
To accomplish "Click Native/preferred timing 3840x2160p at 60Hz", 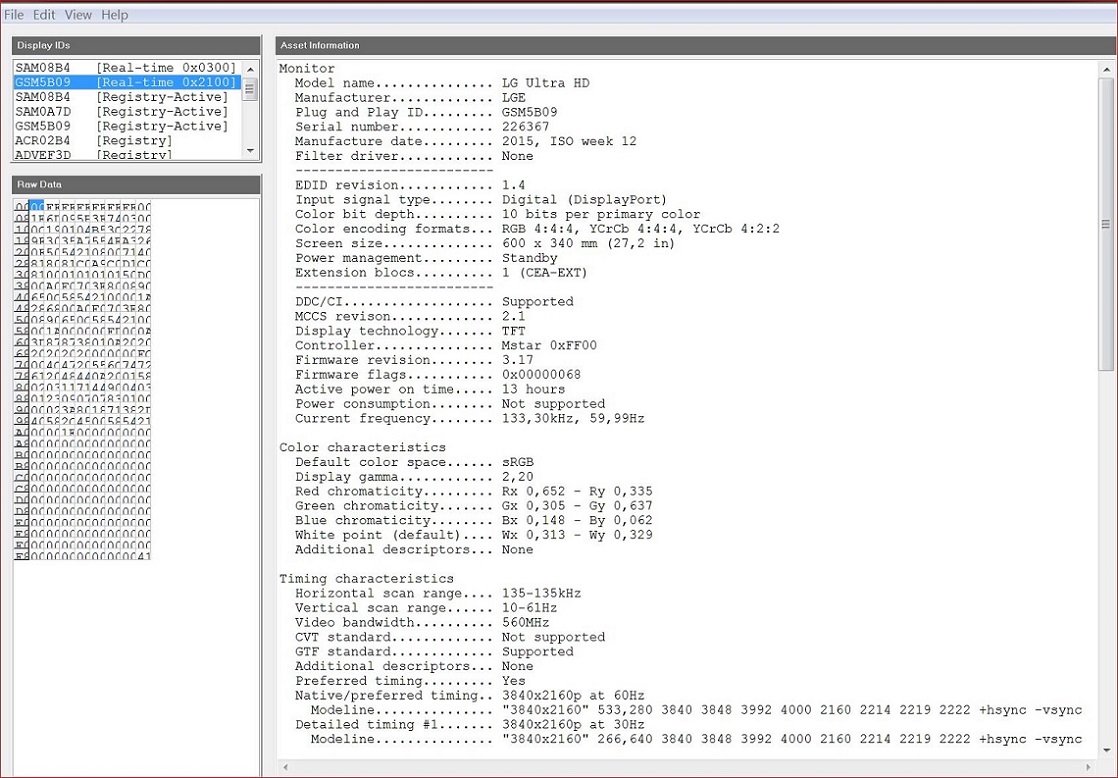I will click(x=573, y=695).
